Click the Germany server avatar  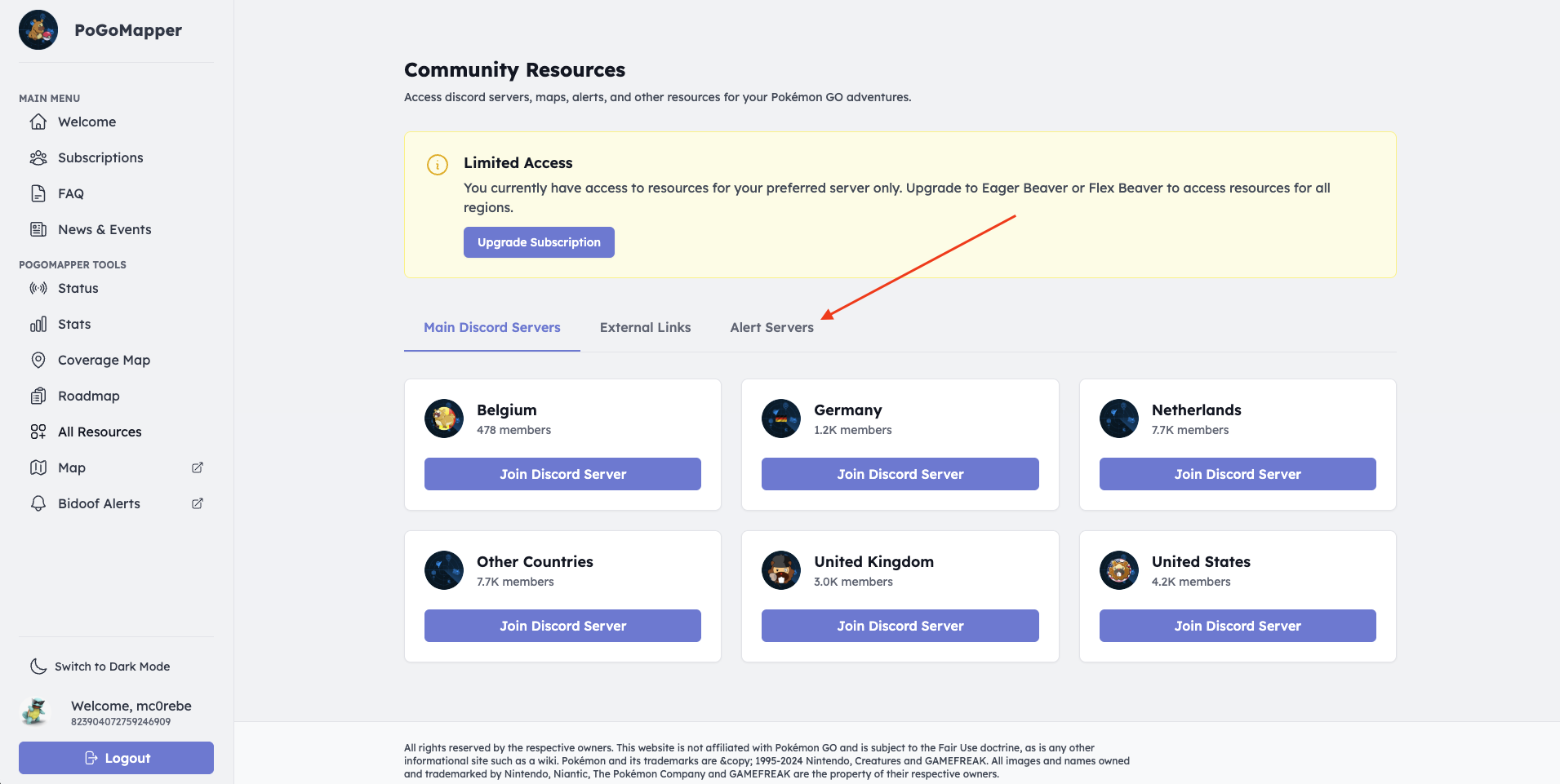781,419
